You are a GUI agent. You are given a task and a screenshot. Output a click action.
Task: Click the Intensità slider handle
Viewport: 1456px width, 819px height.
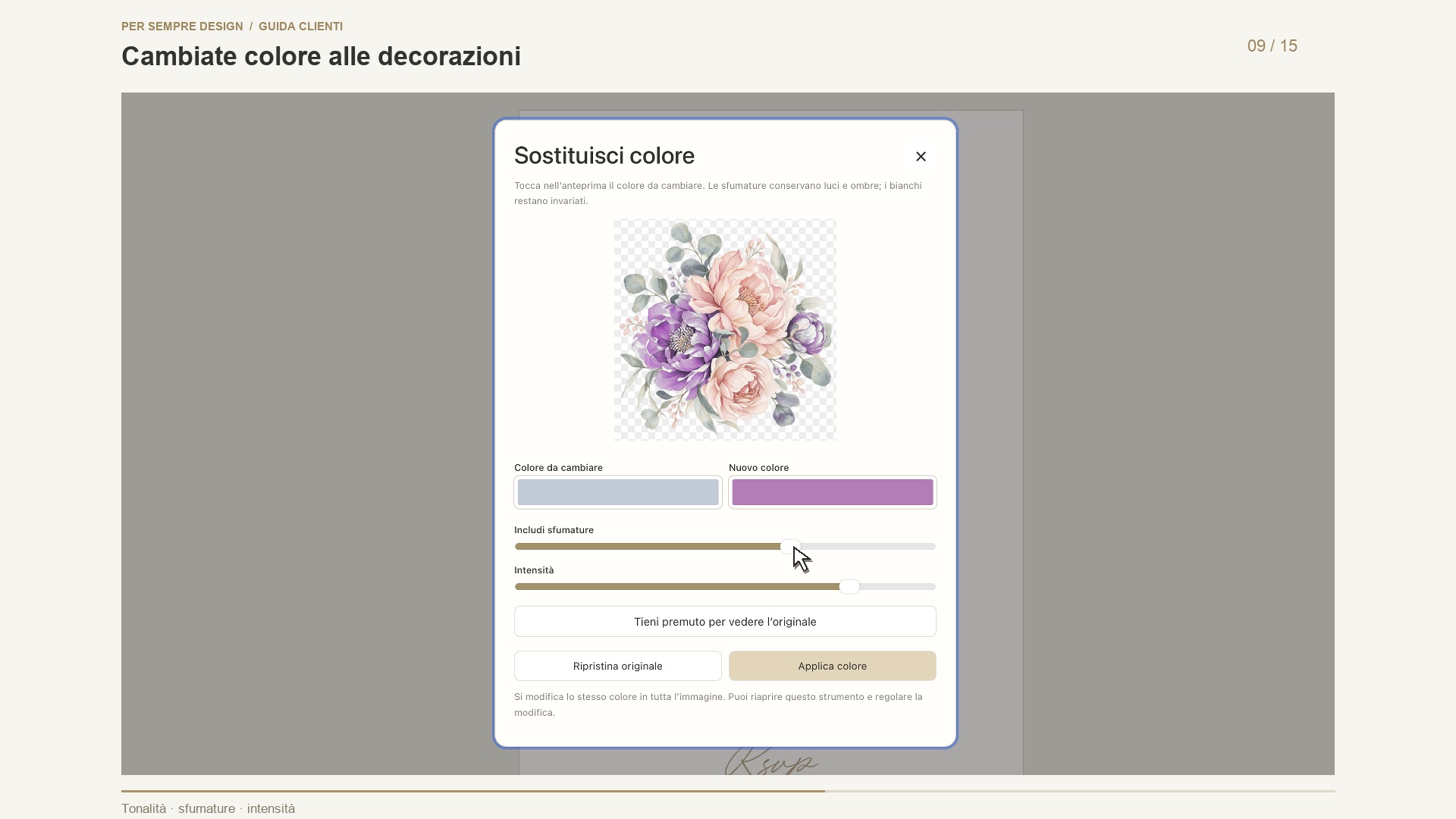coord(849,587)
